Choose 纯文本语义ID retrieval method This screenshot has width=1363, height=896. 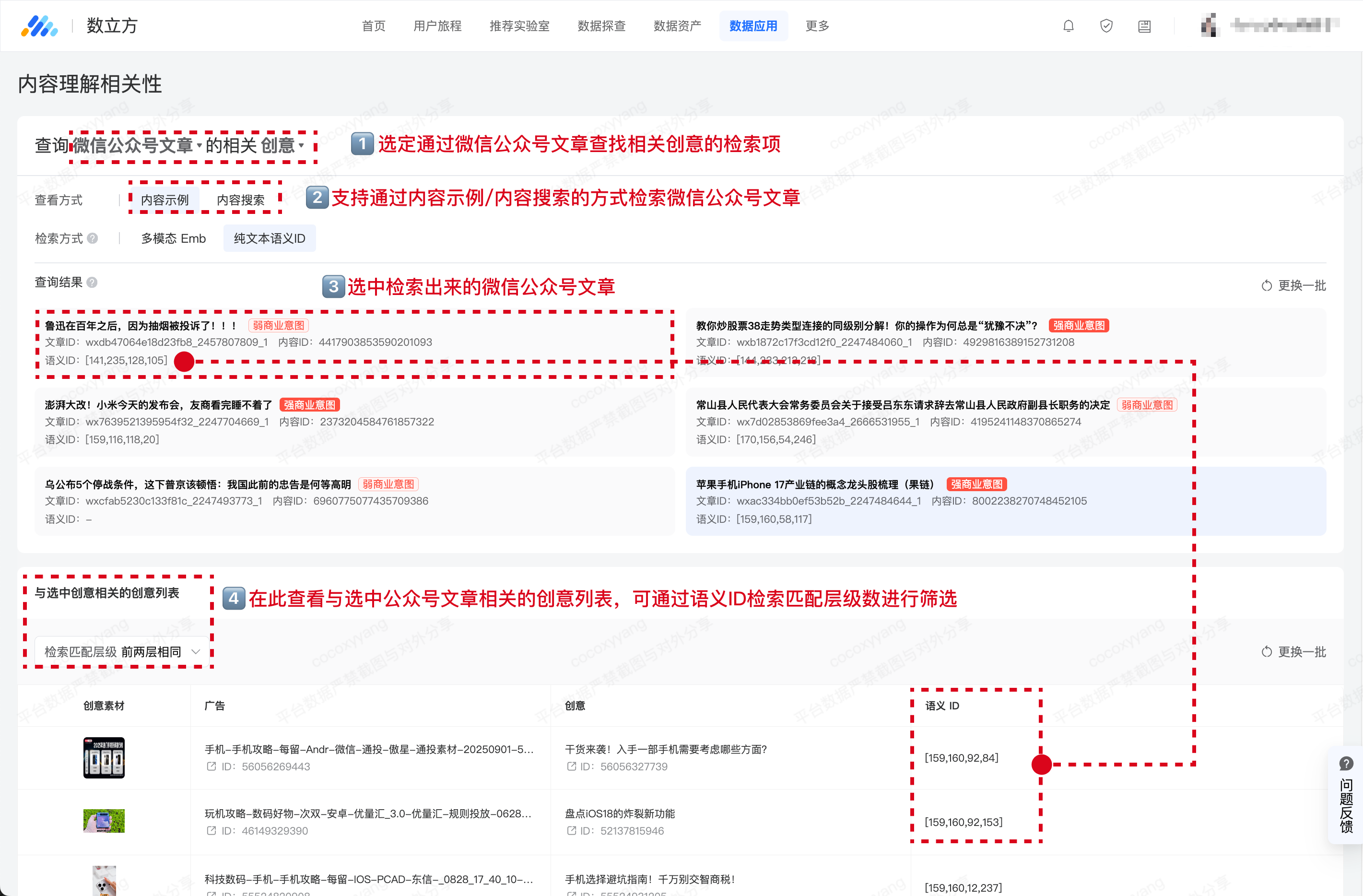(x=269, y=238)
